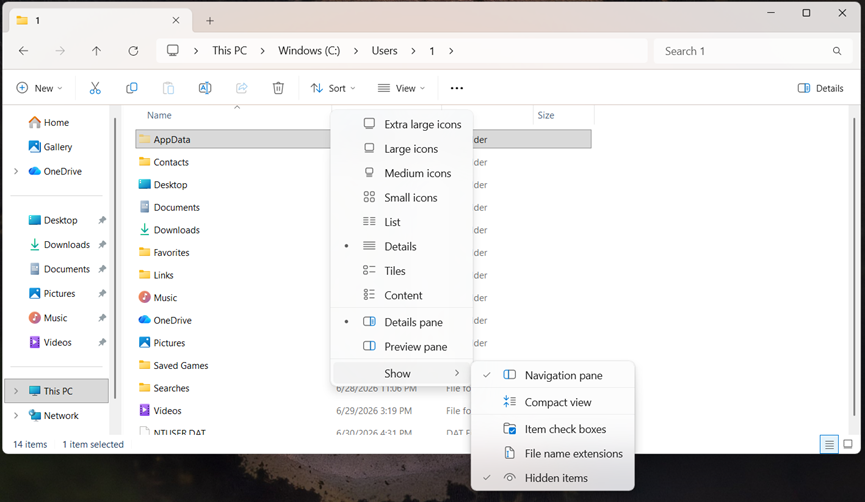Open a new tab with plus button
Screen dimensions: 865x502
210,21
